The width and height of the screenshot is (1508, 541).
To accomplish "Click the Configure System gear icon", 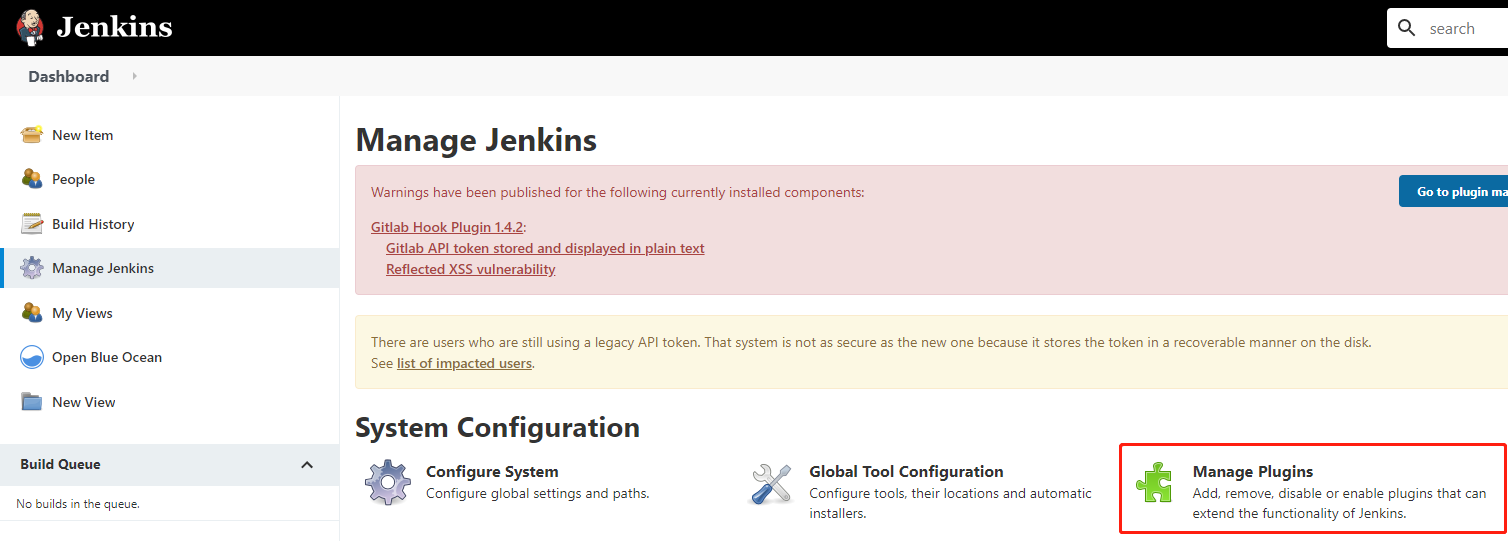I will [x=388, y=483].
